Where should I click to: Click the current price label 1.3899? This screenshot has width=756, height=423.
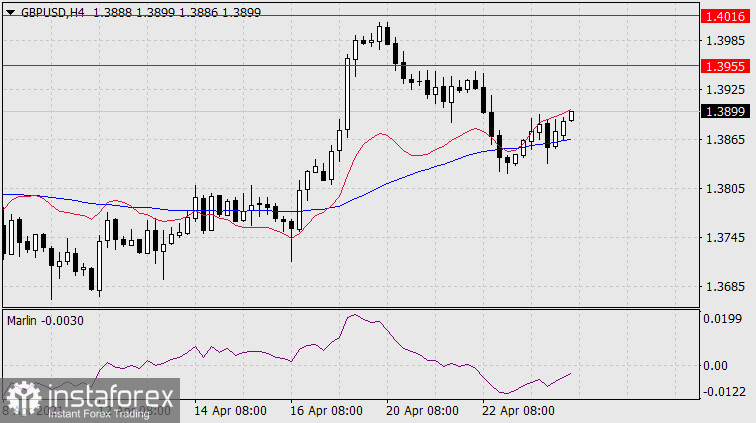(x=725, y=111)
